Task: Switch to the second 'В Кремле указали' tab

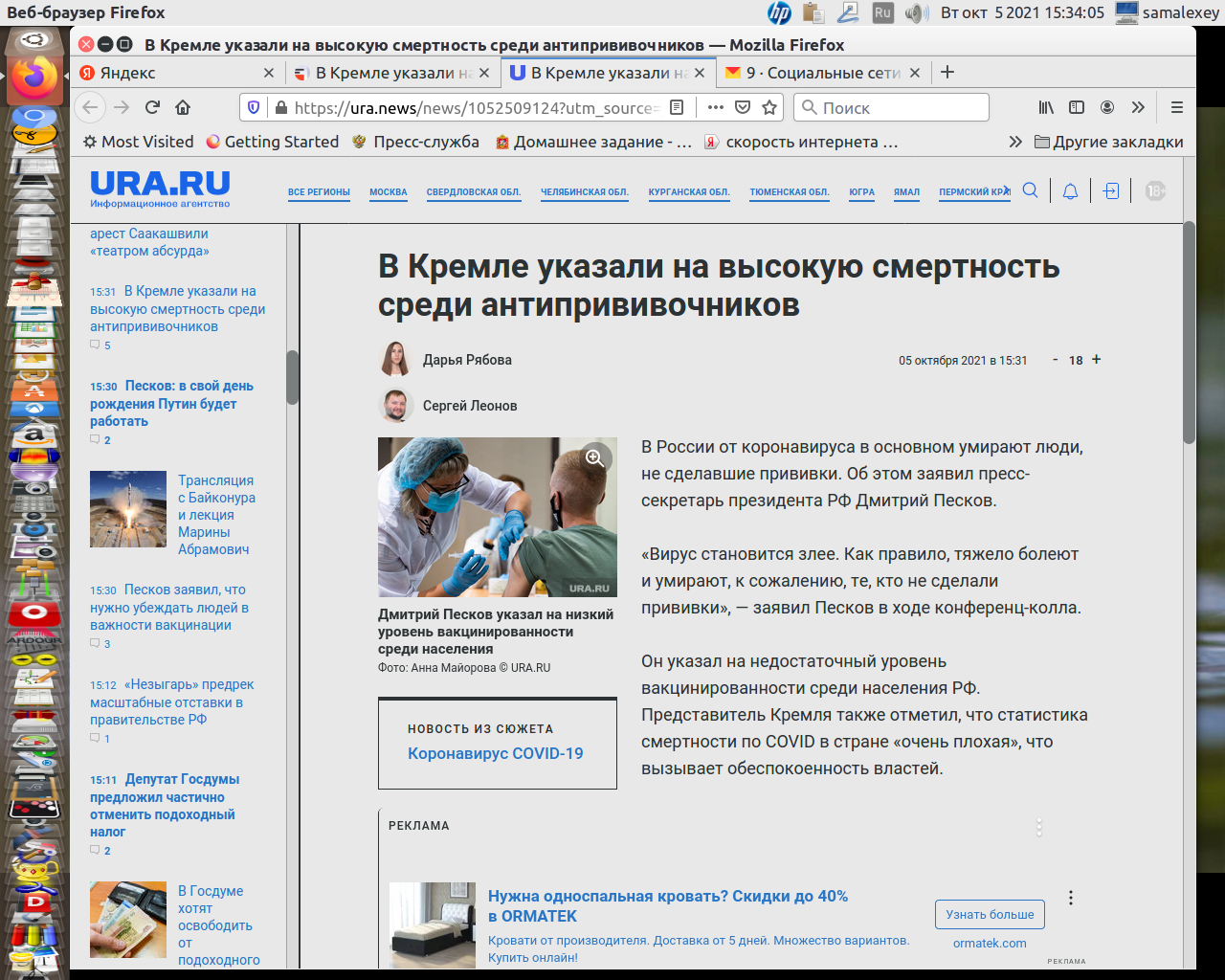Action: (x=607, y=73)
